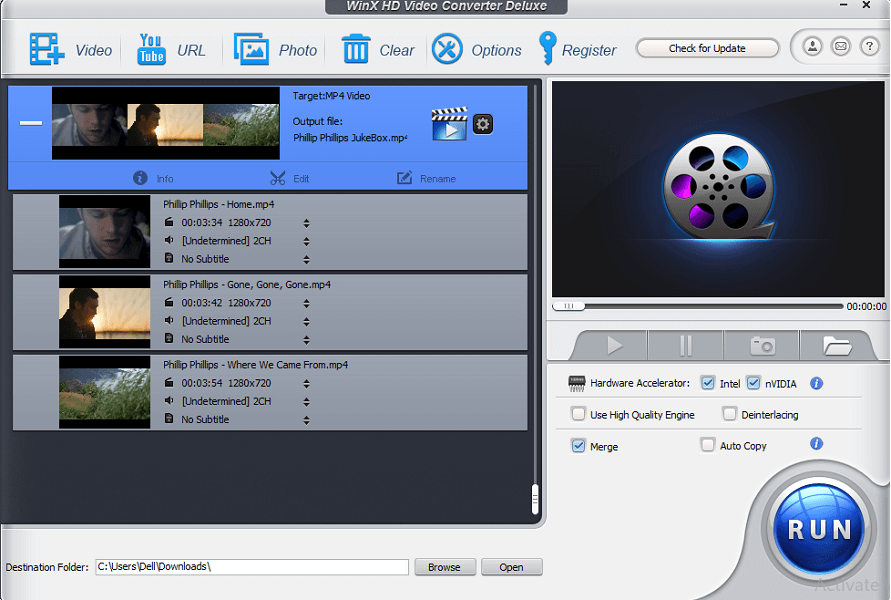Click the Register key icon
Image resolution: width=891 pixels, height=600 pixels.
(x=547, y=48)
